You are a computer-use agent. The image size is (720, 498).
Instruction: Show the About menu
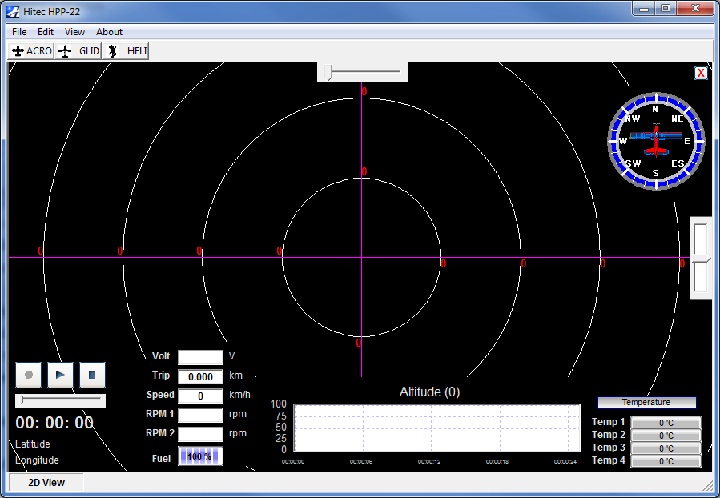pyautogui.click(x=109, y=32)
